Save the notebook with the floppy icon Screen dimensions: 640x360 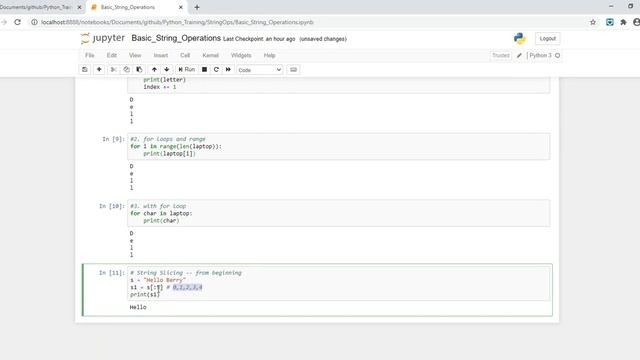click(x=84, y=70)
